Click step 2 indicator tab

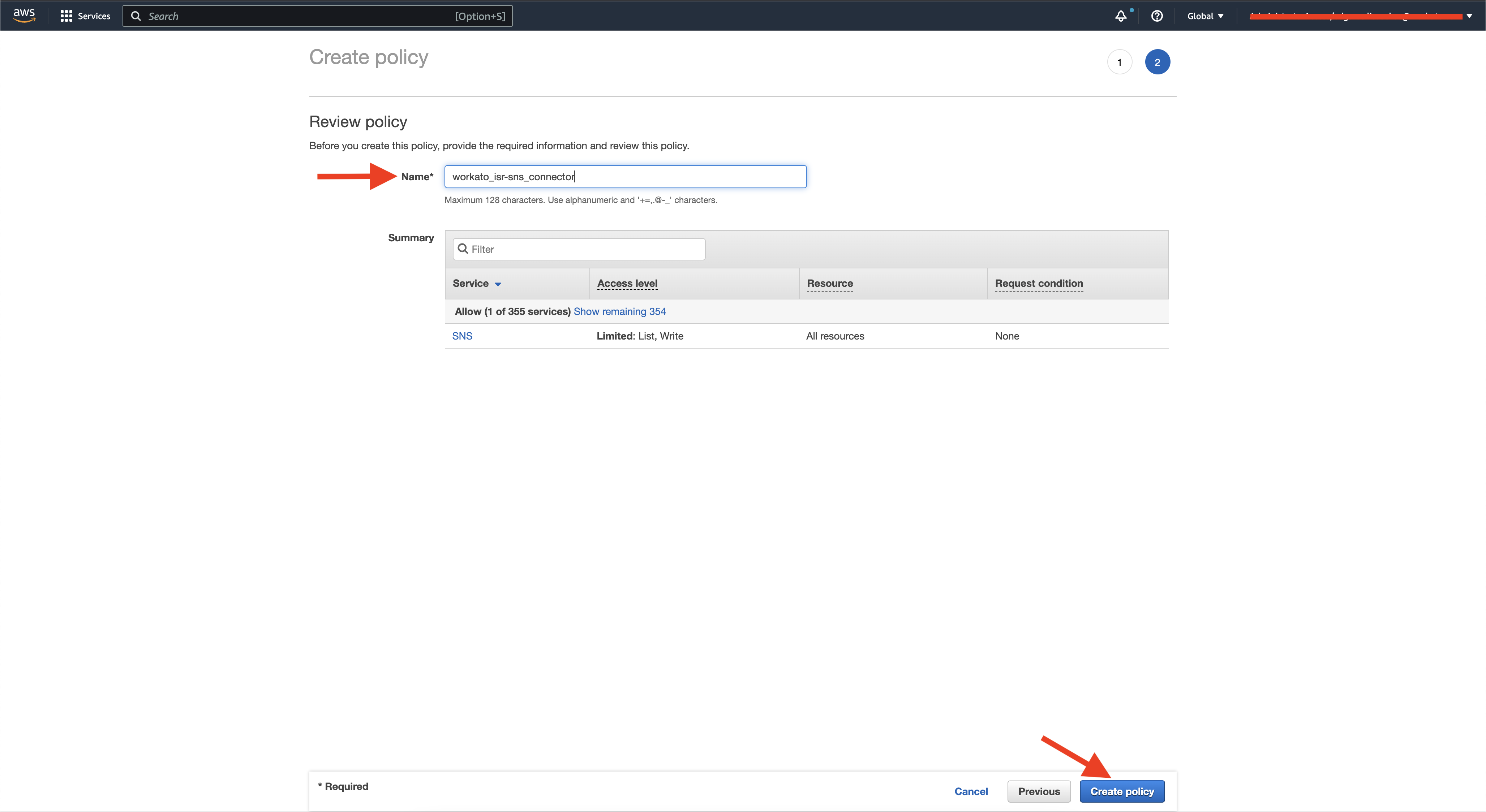pyautogui.click(x=1157, y=62)
